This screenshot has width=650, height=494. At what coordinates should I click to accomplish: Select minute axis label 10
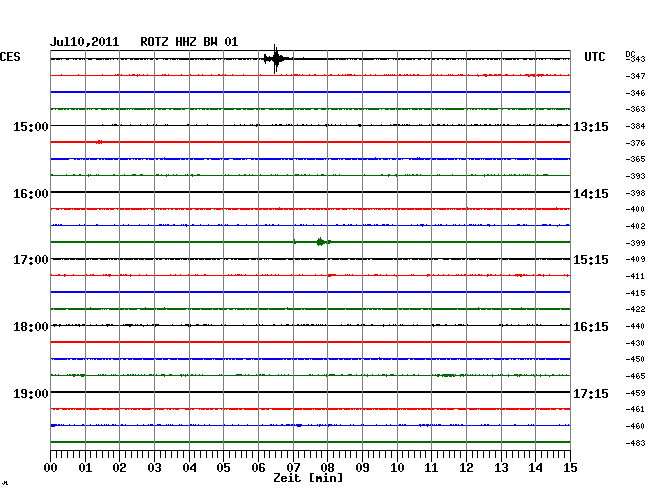pos(397,468)
